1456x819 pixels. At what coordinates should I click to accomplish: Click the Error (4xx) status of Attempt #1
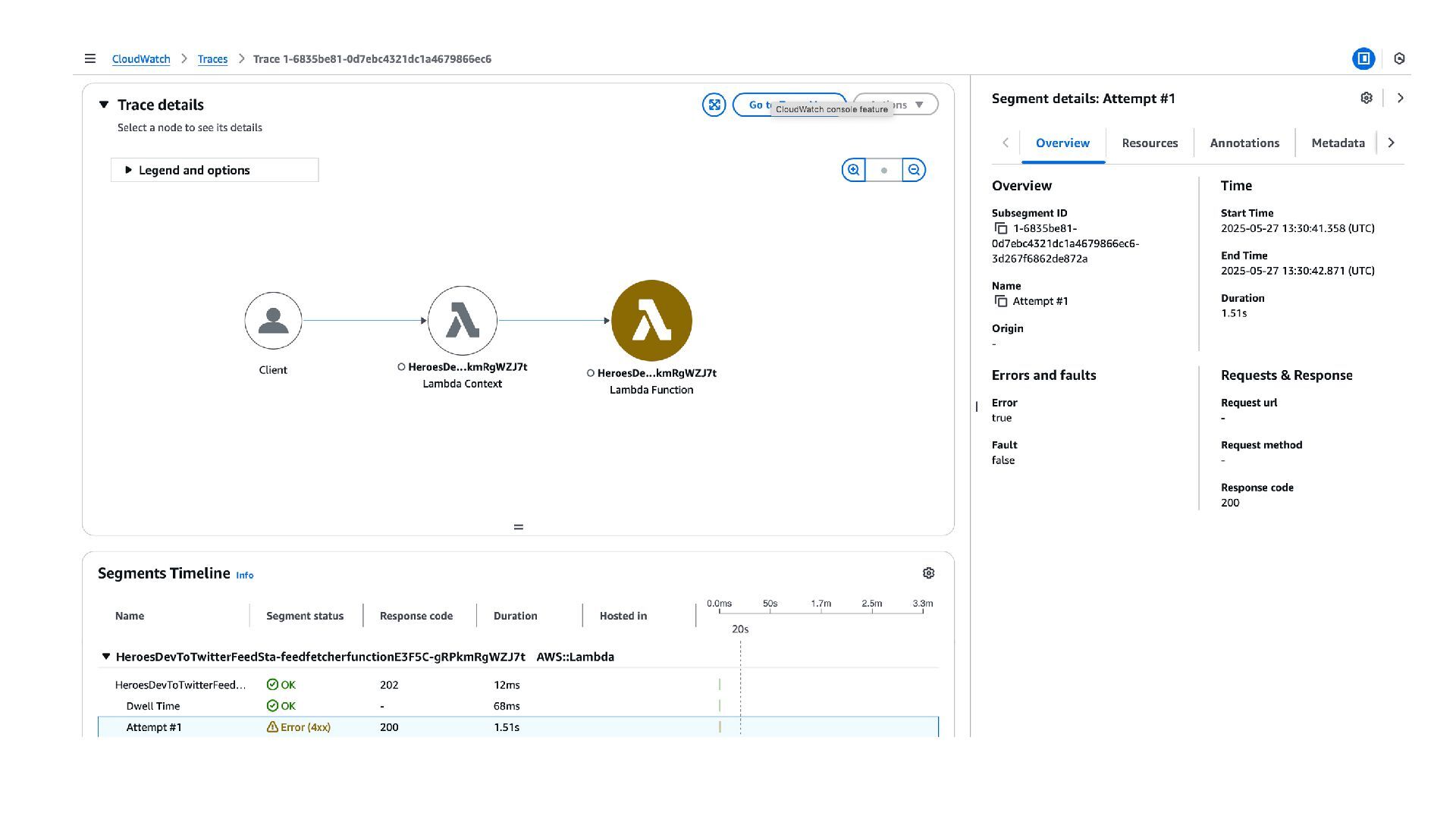click(299, 727)
